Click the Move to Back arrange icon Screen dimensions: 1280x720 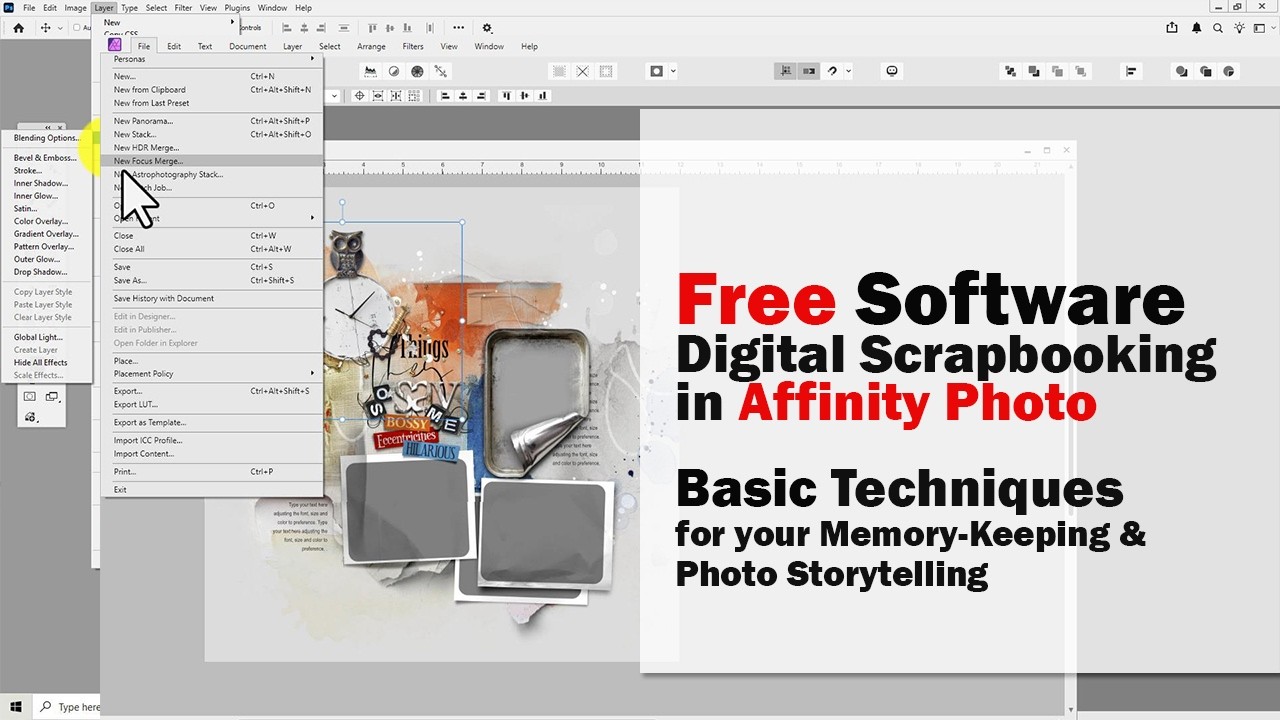point(1010,71)
